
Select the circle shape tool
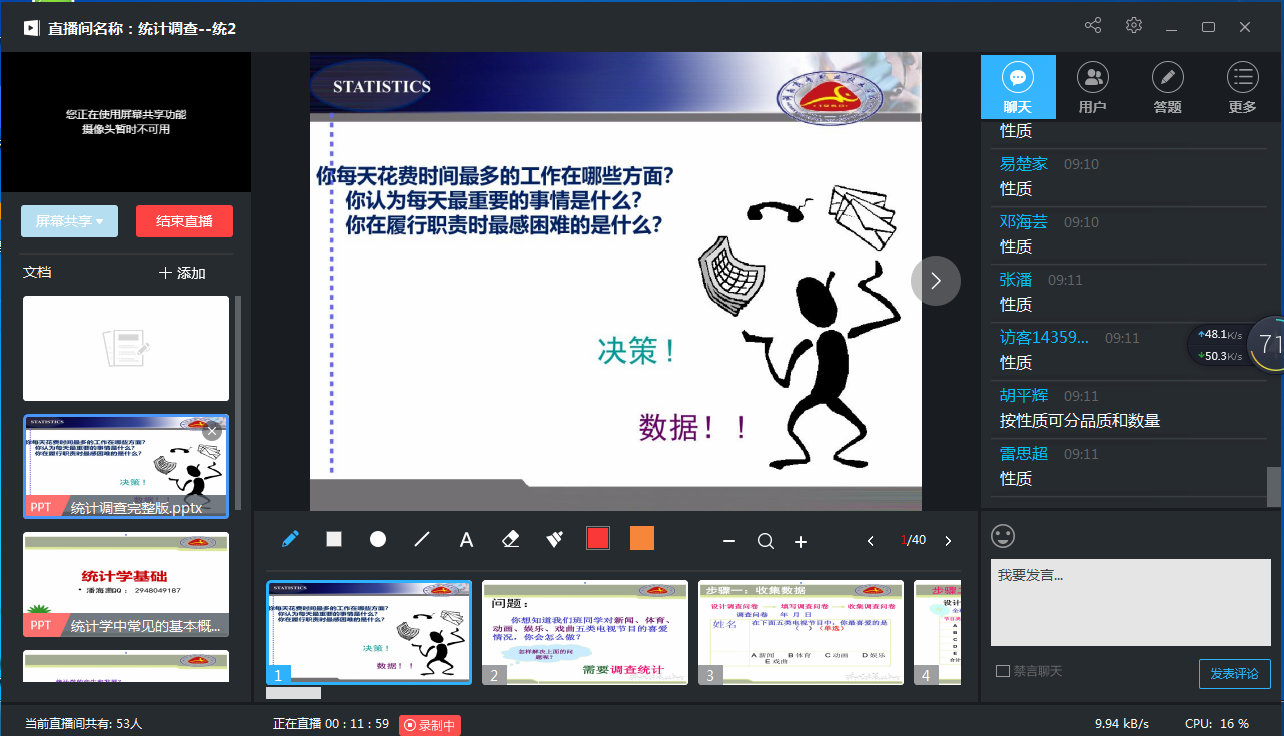coord(378,540)
